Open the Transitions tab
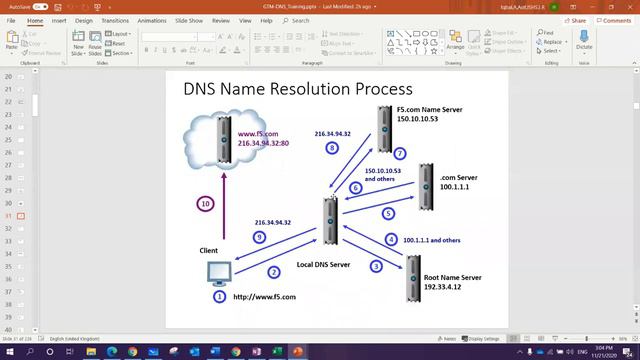This screenshot has width=640, height=360. pyautogui.click(x=115, y=20)
